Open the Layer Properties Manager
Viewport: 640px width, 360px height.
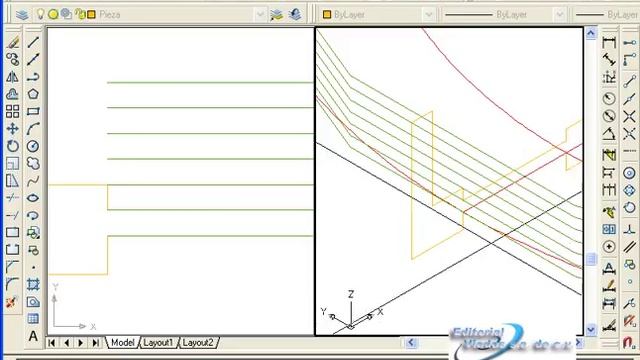point(22,15)
